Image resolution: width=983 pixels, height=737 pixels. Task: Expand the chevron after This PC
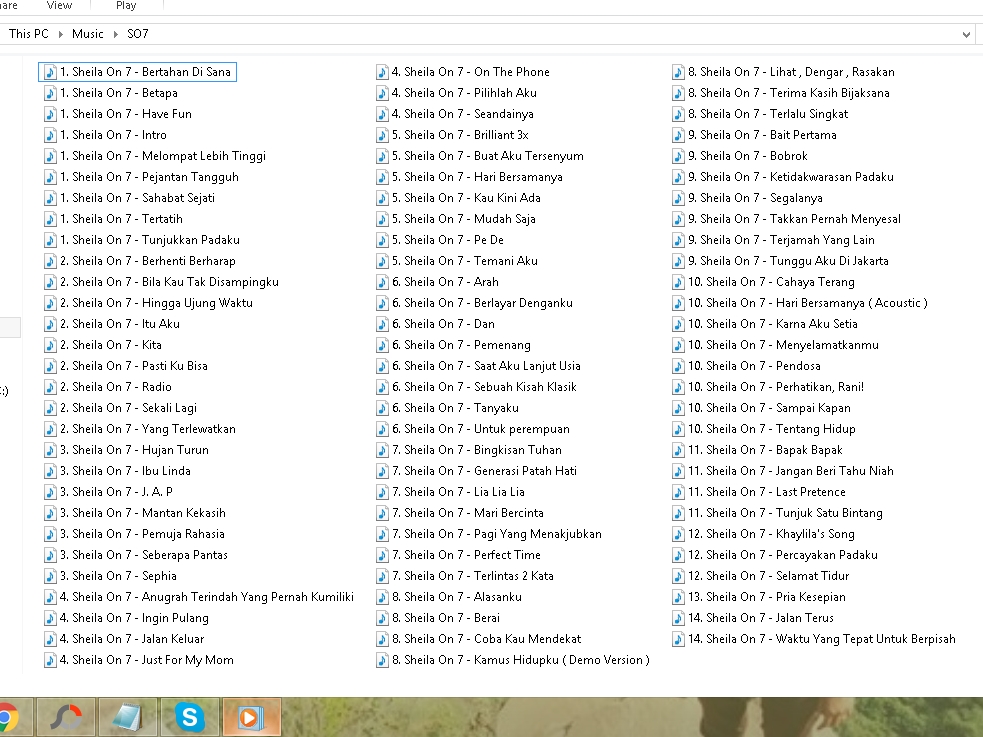60,34
